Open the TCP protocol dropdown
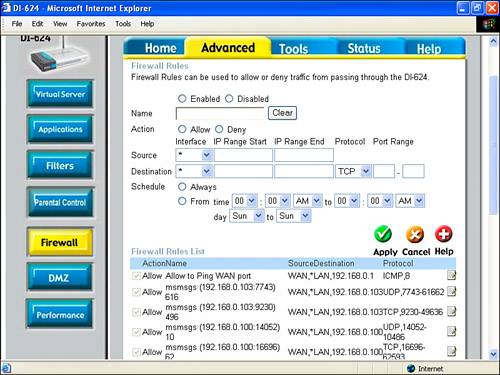Viewport: 500px width, 375px height. [x=353, y=171]
